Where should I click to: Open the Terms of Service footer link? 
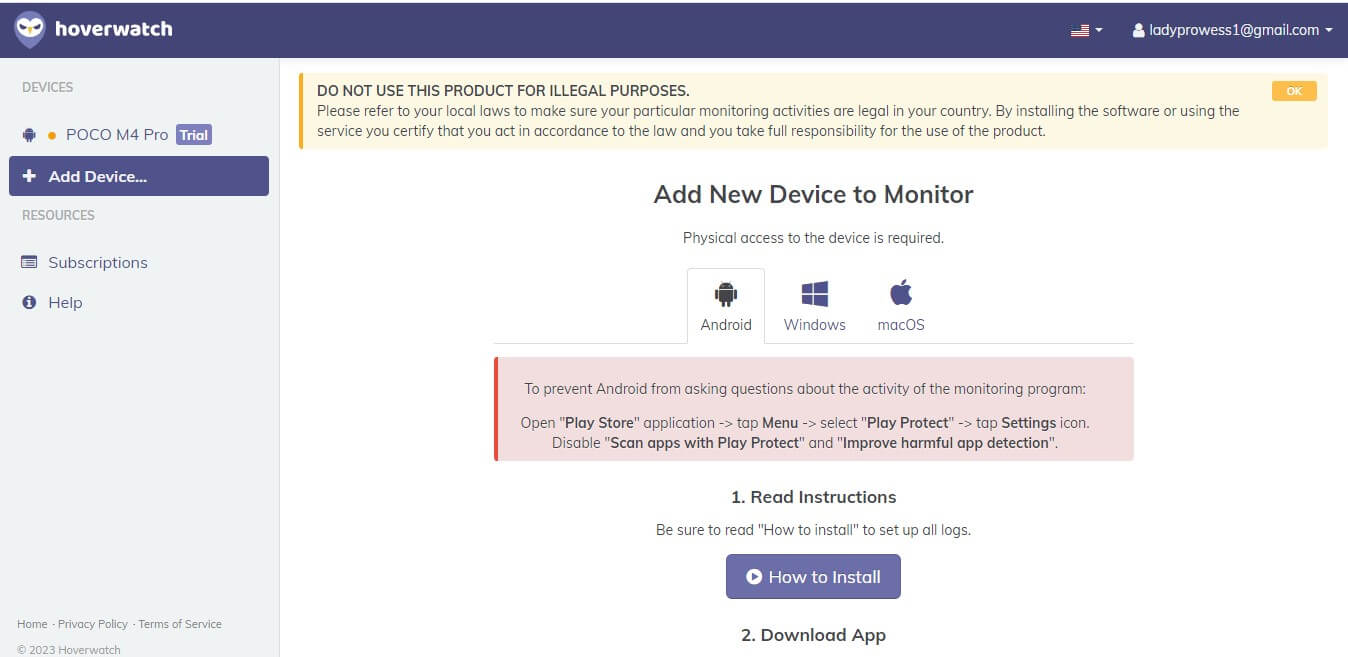coord(180,624)
